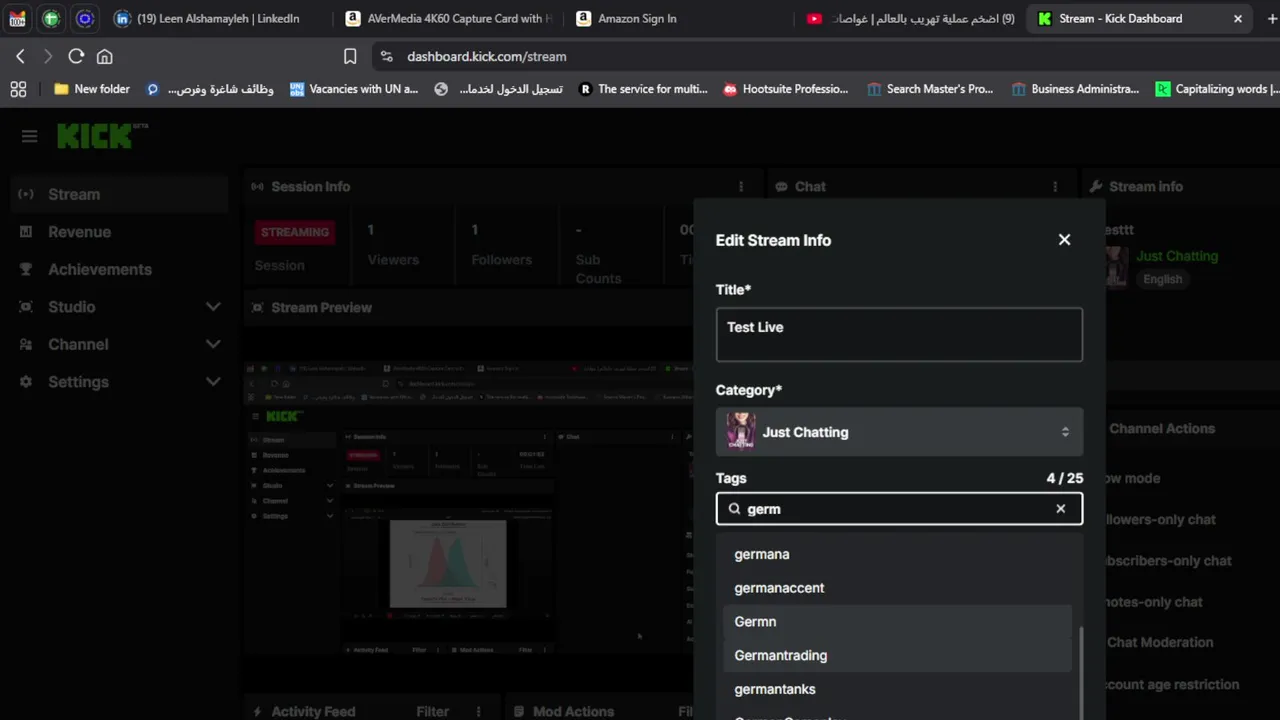Viewport: 1280px width, 720px height.
Task: Click the Filter button in Activity Feed
Action: click(433, 711)
